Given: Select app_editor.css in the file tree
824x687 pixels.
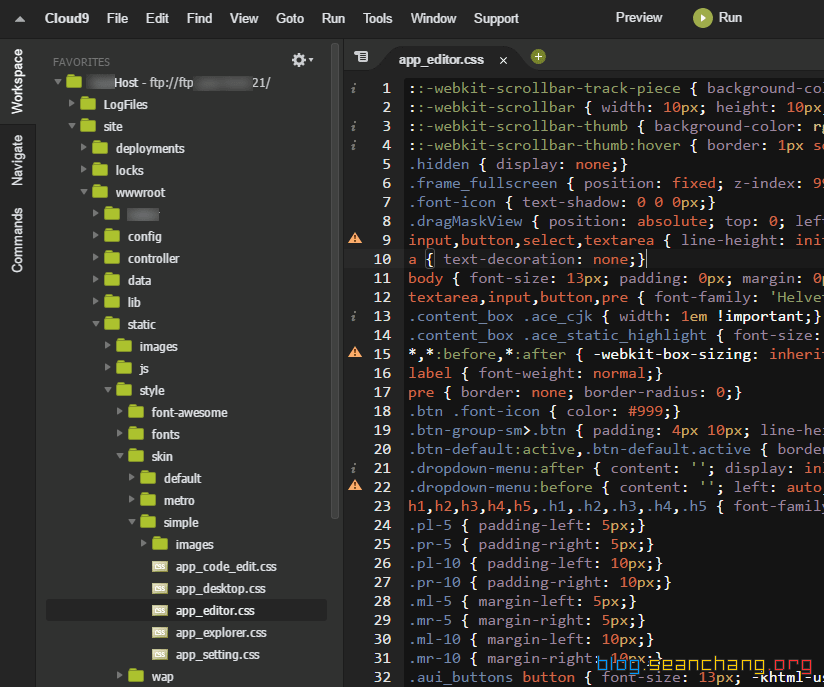Looking at the screenshot, I should 187,610.
